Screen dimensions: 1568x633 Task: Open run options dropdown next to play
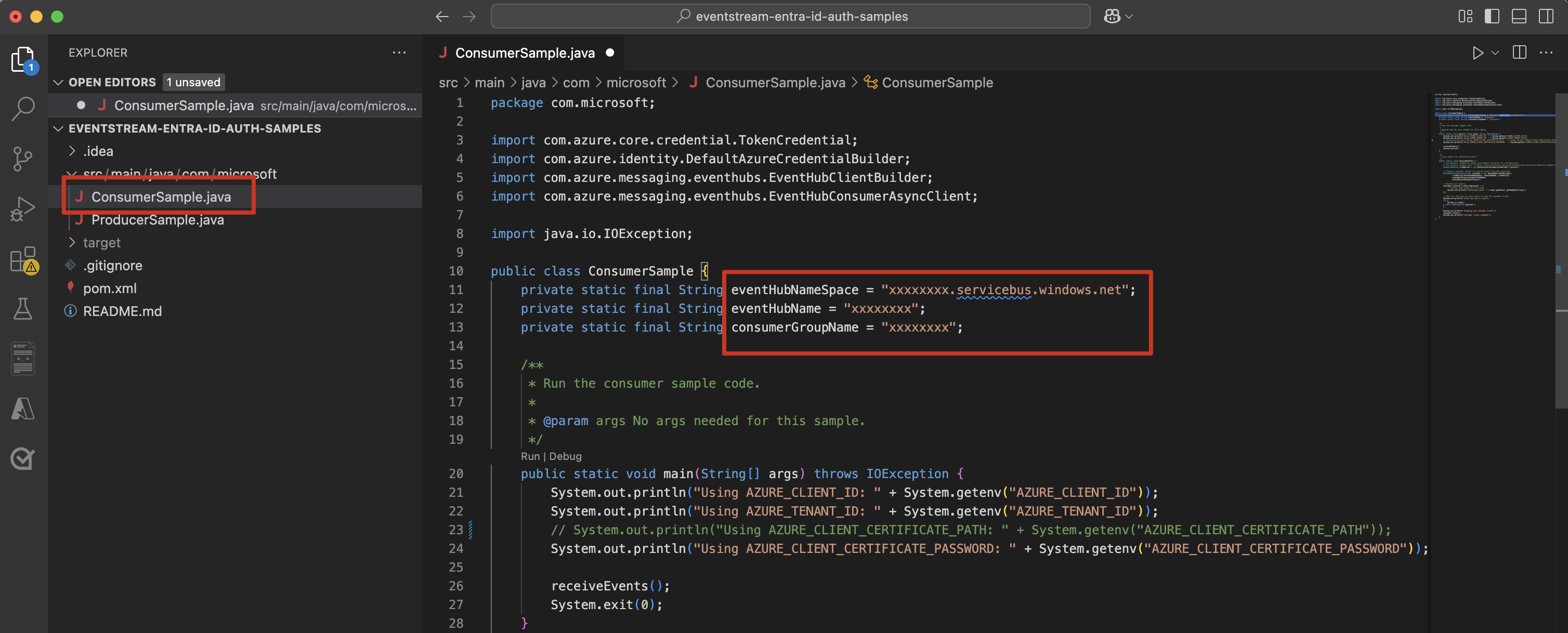1495,53
